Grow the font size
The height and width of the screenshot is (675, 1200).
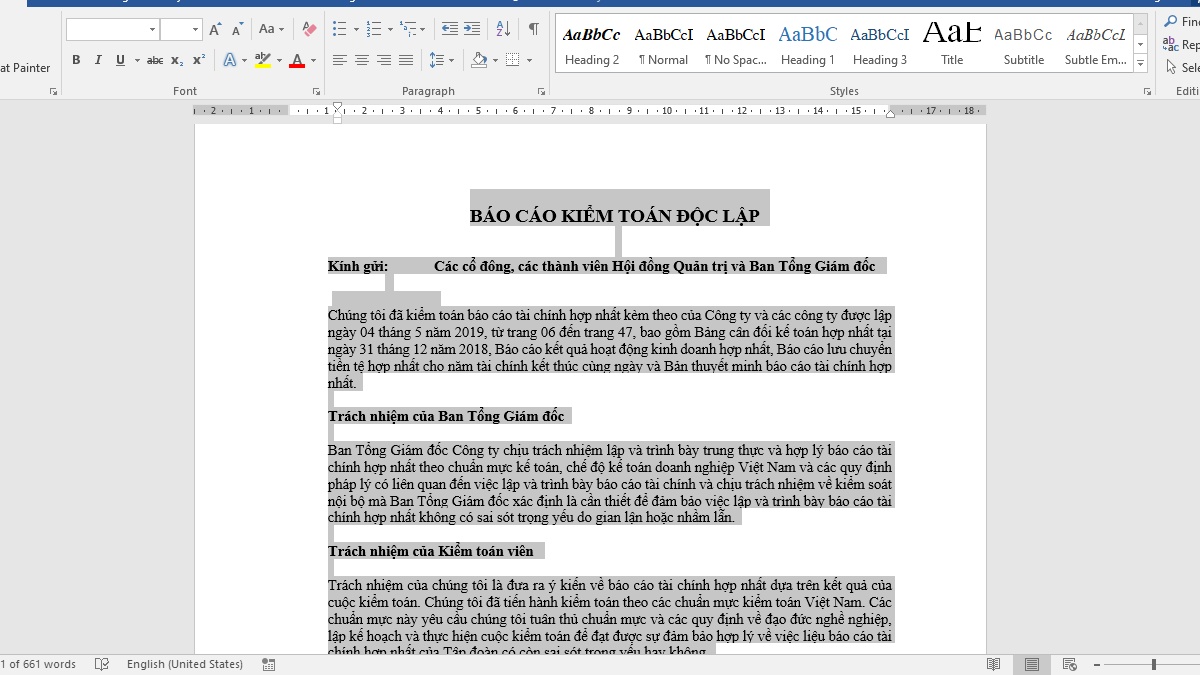(215, 29)
